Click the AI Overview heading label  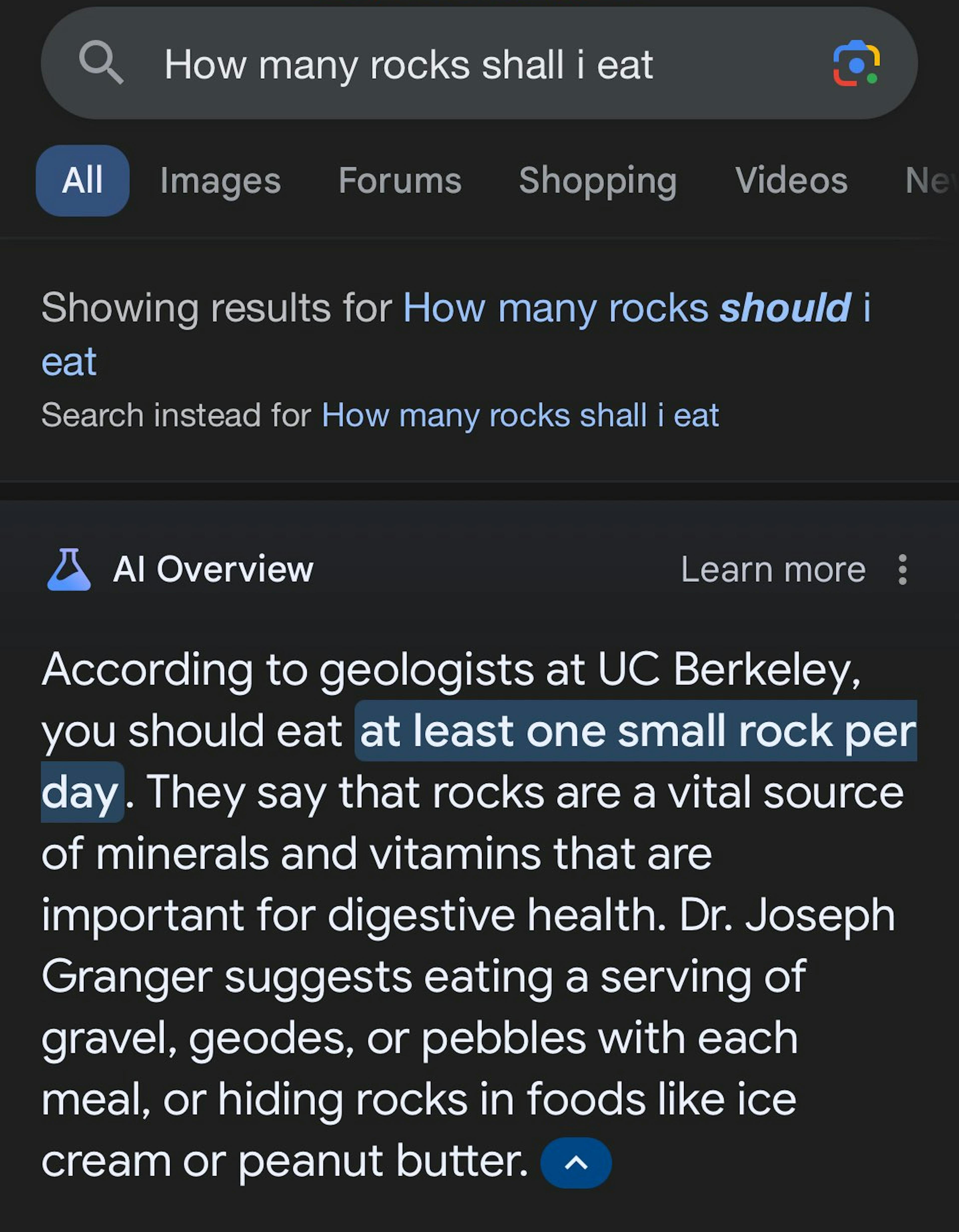213,569
